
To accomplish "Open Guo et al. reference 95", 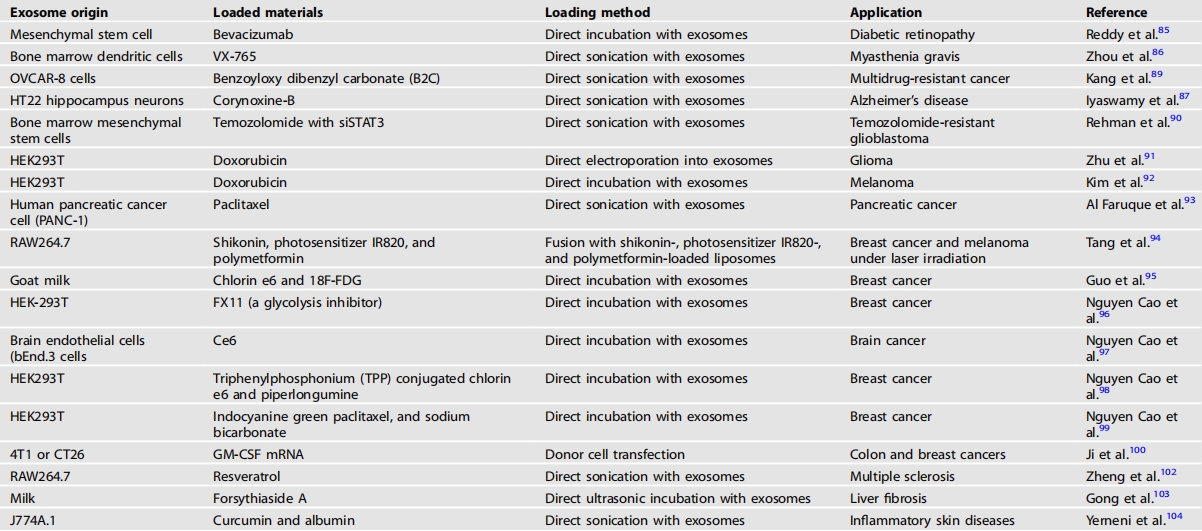I will pyautogui.click(x=1148, y=277).
